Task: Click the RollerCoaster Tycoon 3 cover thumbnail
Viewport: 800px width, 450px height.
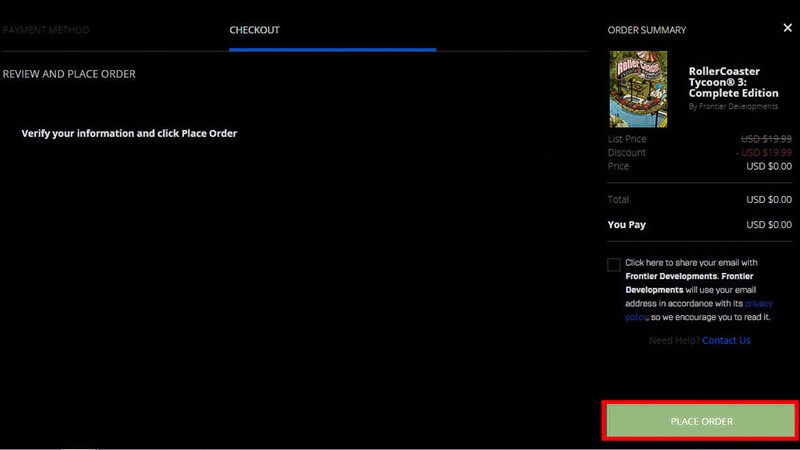Action: coord(638,89)
